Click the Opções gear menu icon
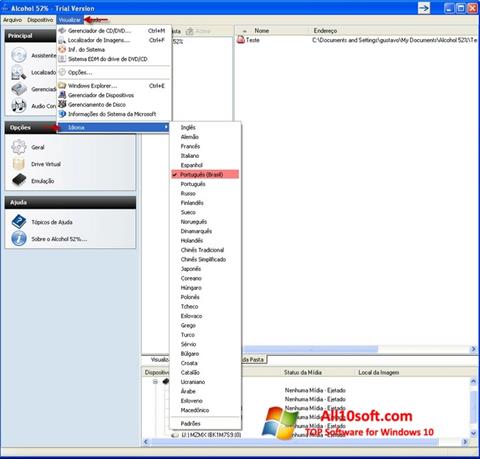This screenshot has width=480, height=459. tap(62, 72)
